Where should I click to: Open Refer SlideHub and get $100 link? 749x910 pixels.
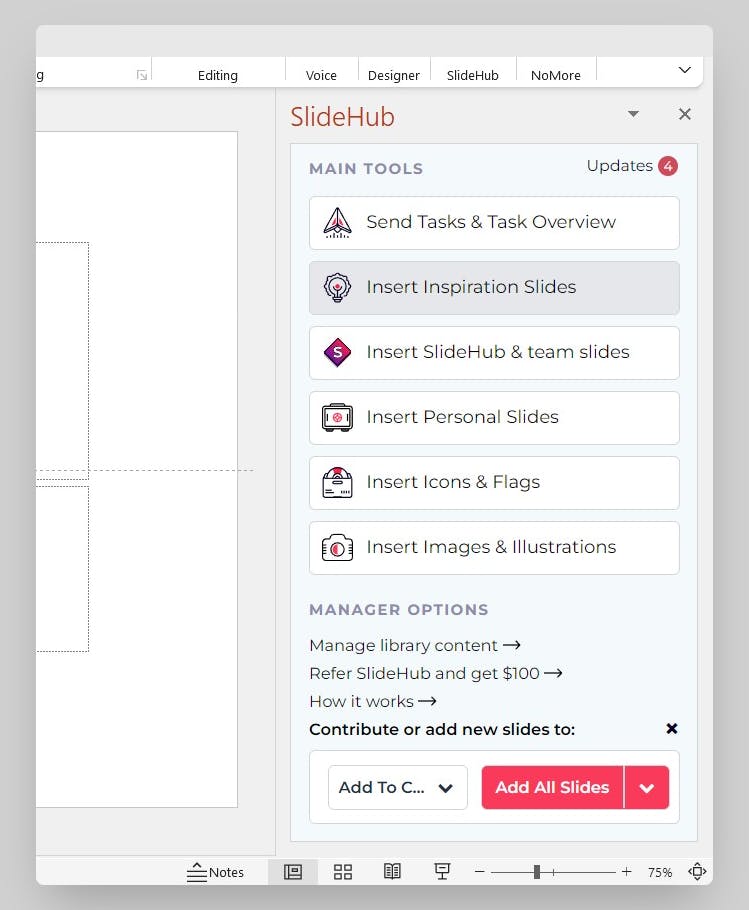click(x=436, y=673)
